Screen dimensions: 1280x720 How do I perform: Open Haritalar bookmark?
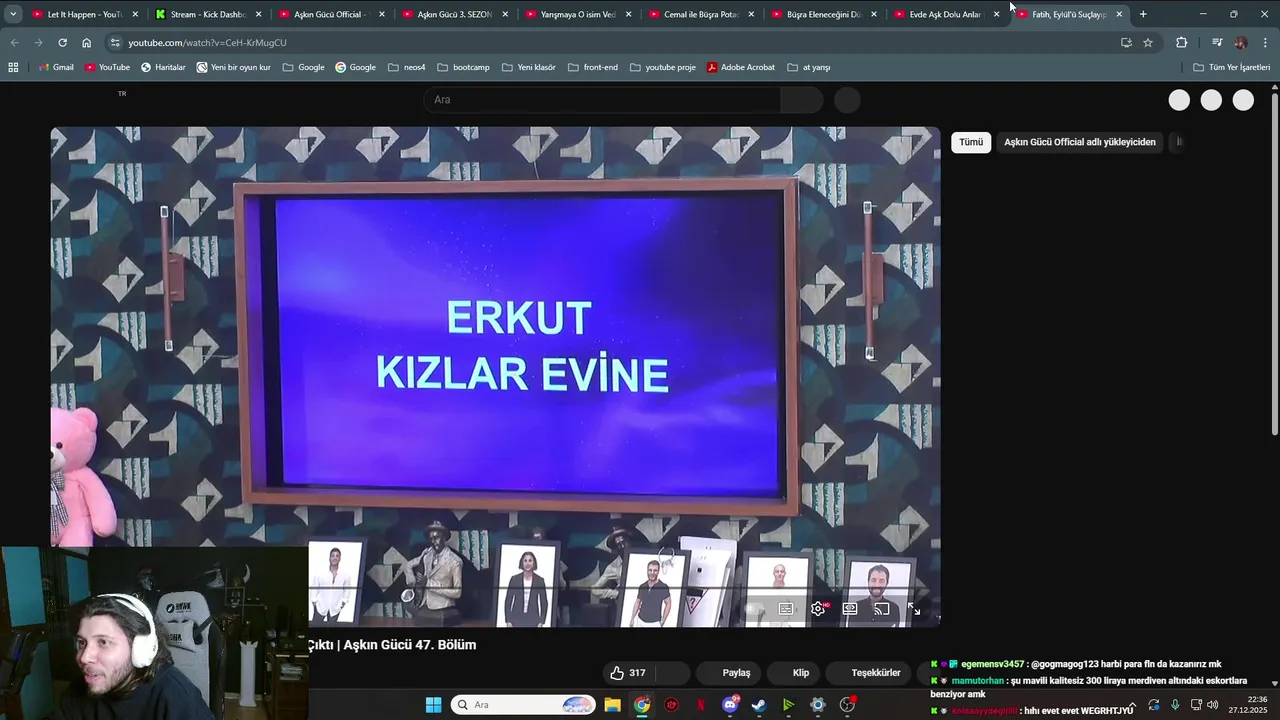tap(163, 67)
